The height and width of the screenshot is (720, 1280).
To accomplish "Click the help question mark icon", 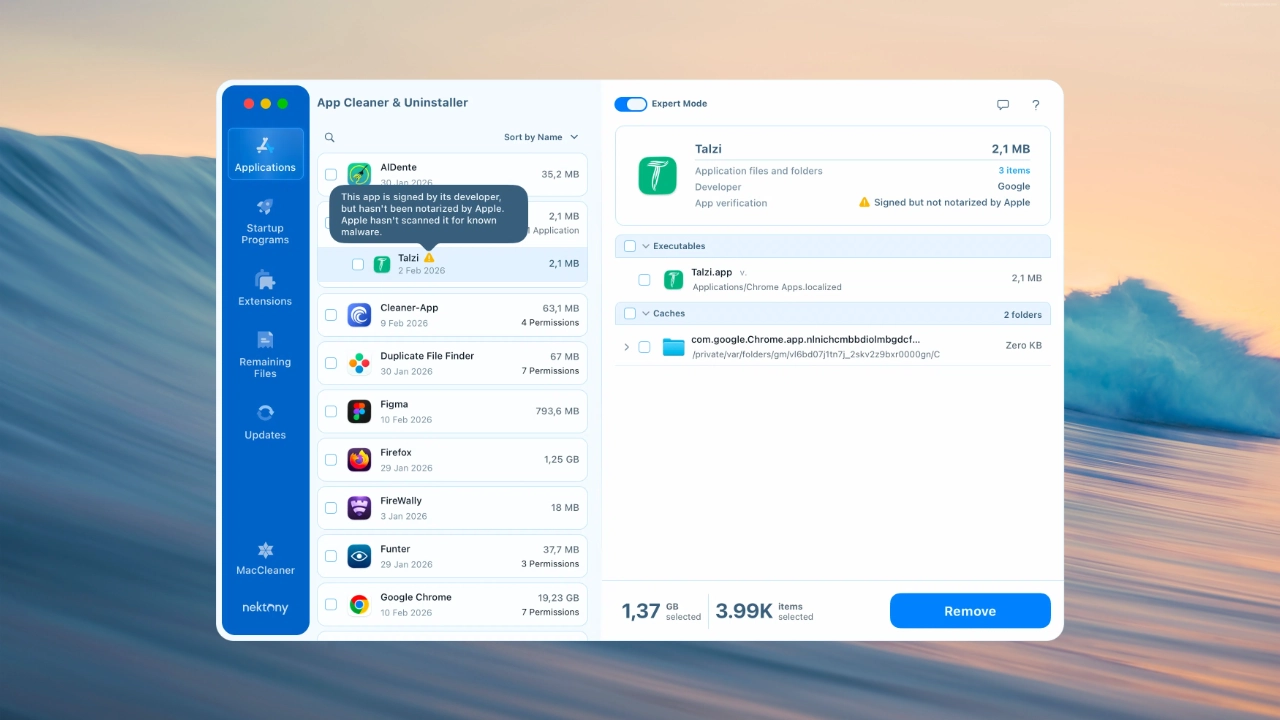I will (x=1036, y=104).
